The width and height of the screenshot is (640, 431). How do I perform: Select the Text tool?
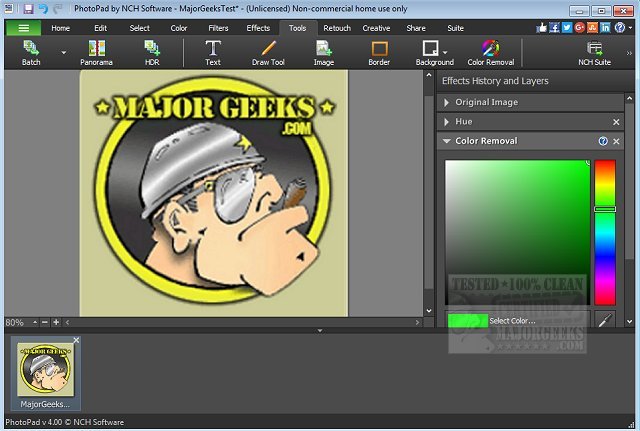click(213, 53)
